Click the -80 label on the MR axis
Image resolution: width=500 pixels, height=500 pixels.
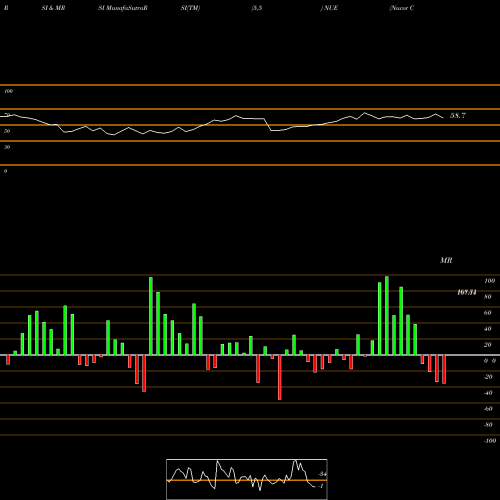[488, 425]
